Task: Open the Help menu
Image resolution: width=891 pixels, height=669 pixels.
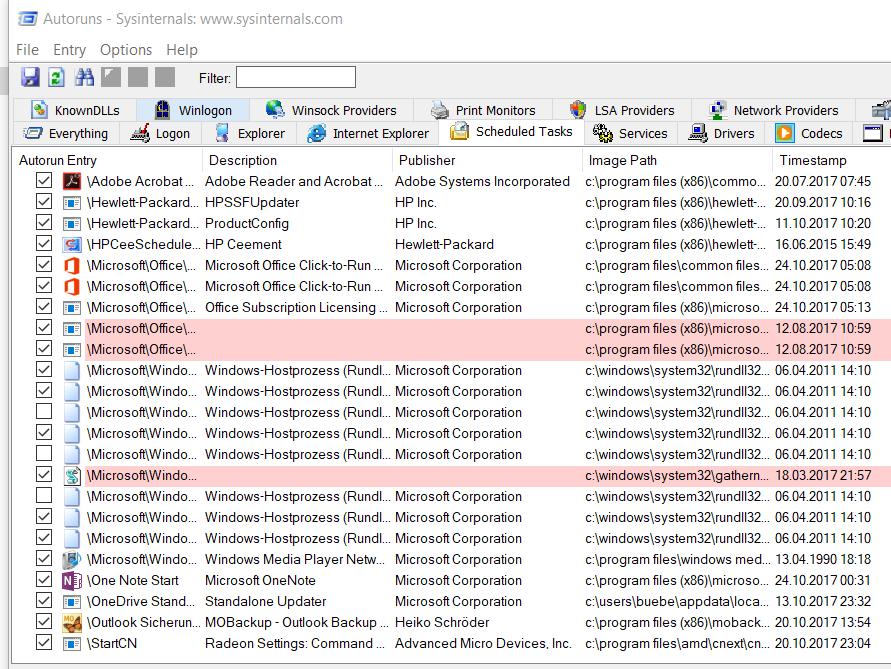Action: 182,50
